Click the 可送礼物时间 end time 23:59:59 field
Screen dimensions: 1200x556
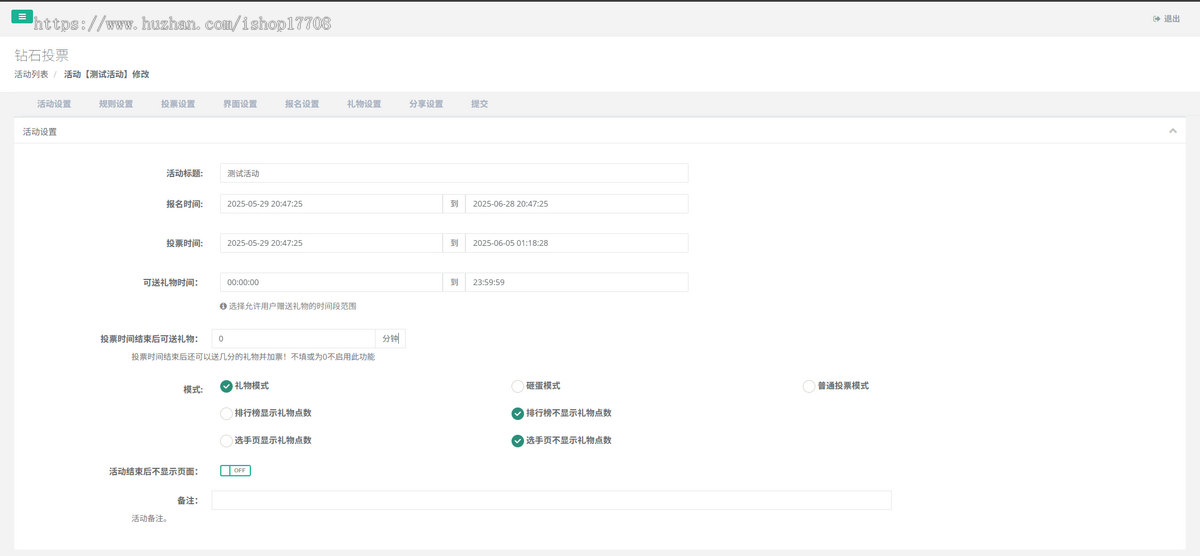(x=577, y=282)
